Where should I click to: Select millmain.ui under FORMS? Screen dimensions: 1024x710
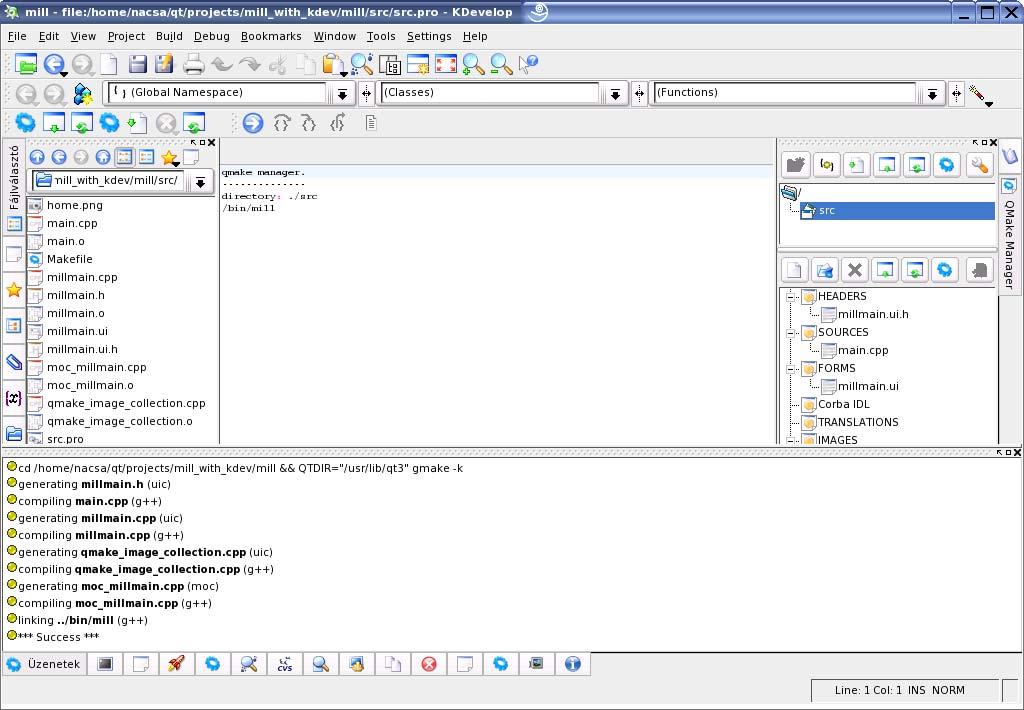coord(868,386)
